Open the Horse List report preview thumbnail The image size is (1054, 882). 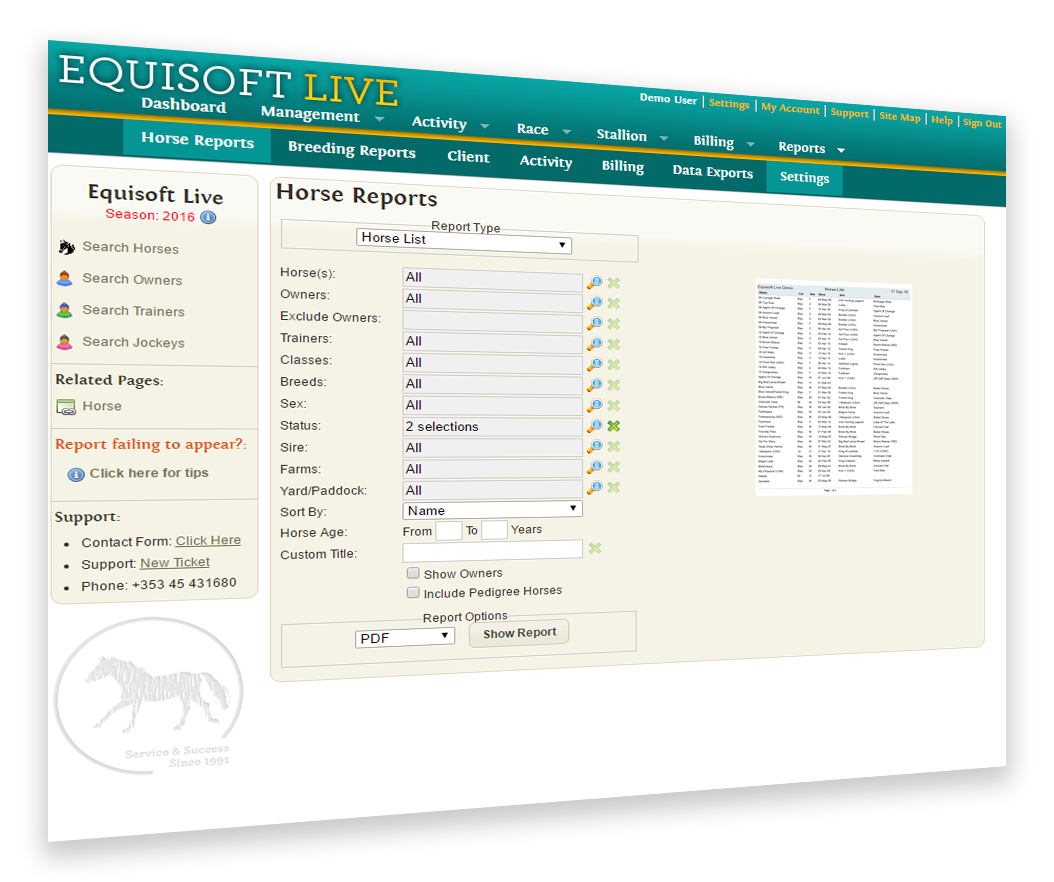834,388
